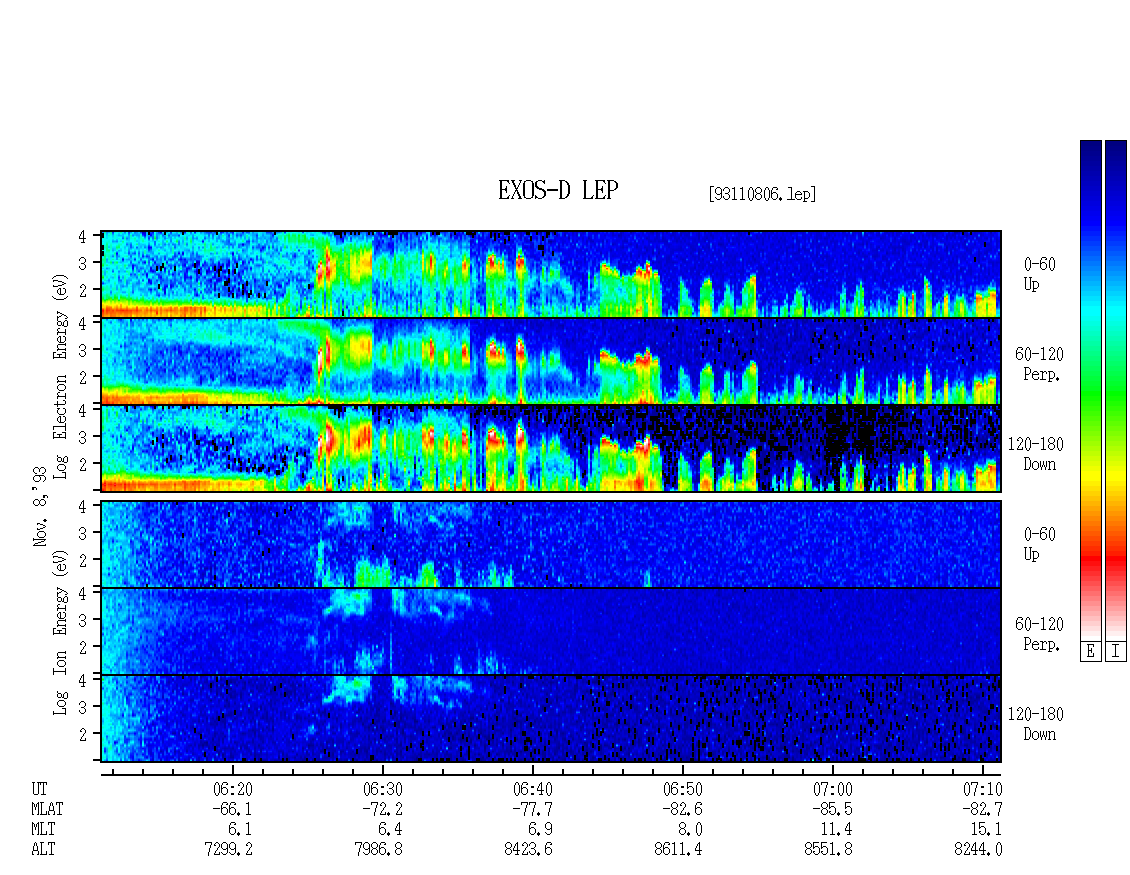Click the MLT value 11.4

click(x=837, y=830)
